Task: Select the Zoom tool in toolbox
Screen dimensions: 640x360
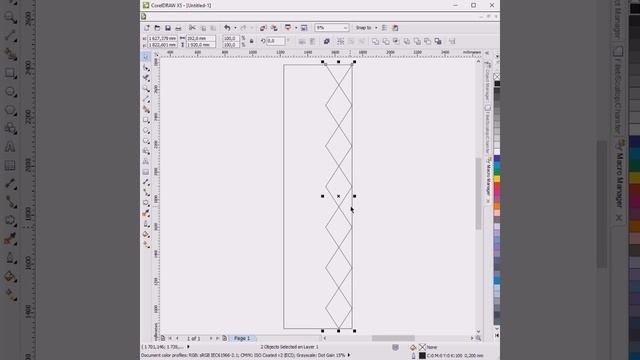Action: click(146, 89)
